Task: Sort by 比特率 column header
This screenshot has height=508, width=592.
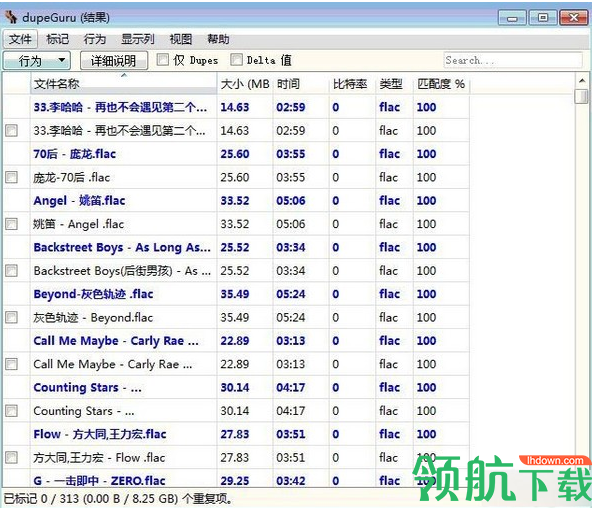Action: coord(352,83)
